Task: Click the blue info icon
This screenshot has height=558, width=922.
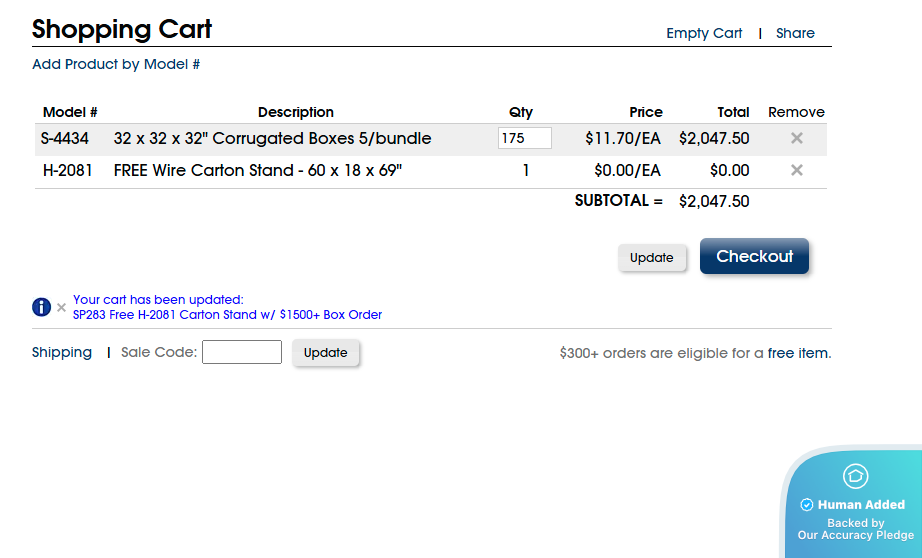Action: point(41,307)
